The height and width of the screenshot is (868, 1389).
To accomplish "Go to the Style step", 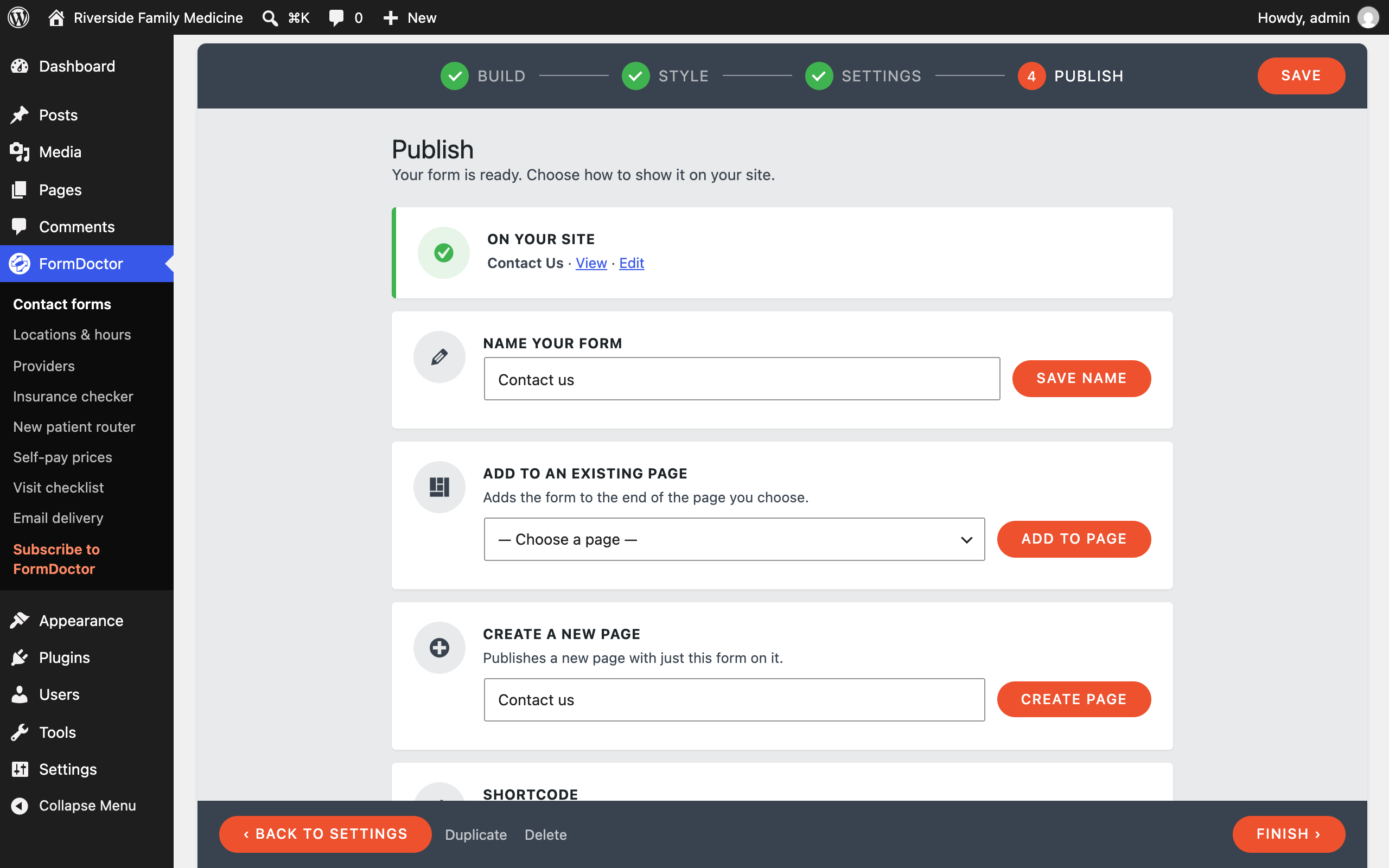I will coord(665,76).
